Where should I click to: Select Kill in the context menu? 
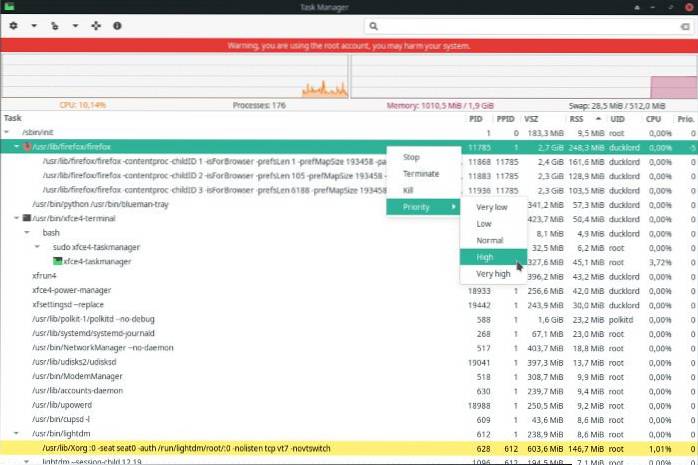point(424,190)
